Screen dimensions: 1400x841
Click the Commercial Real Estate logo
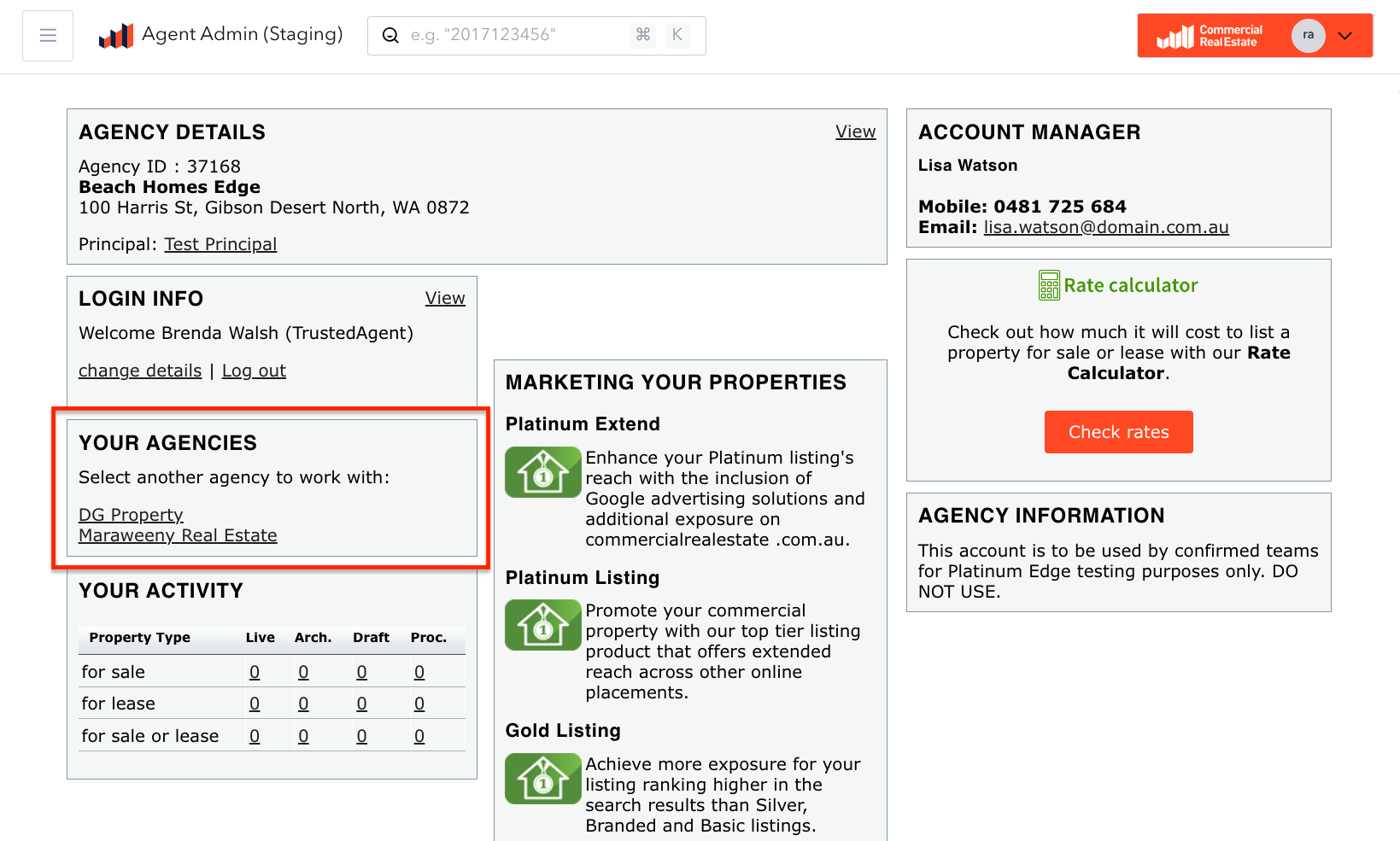tap(1210, 36)
